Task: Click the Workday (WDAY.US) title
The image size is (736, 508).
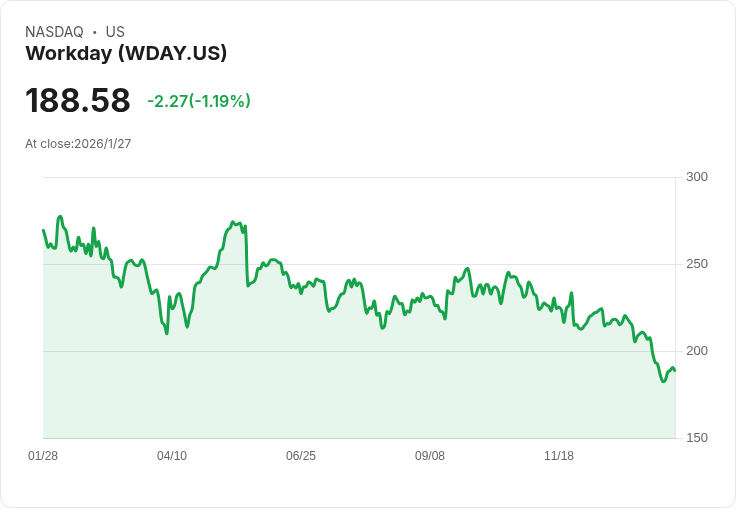Action: [126, 53]
